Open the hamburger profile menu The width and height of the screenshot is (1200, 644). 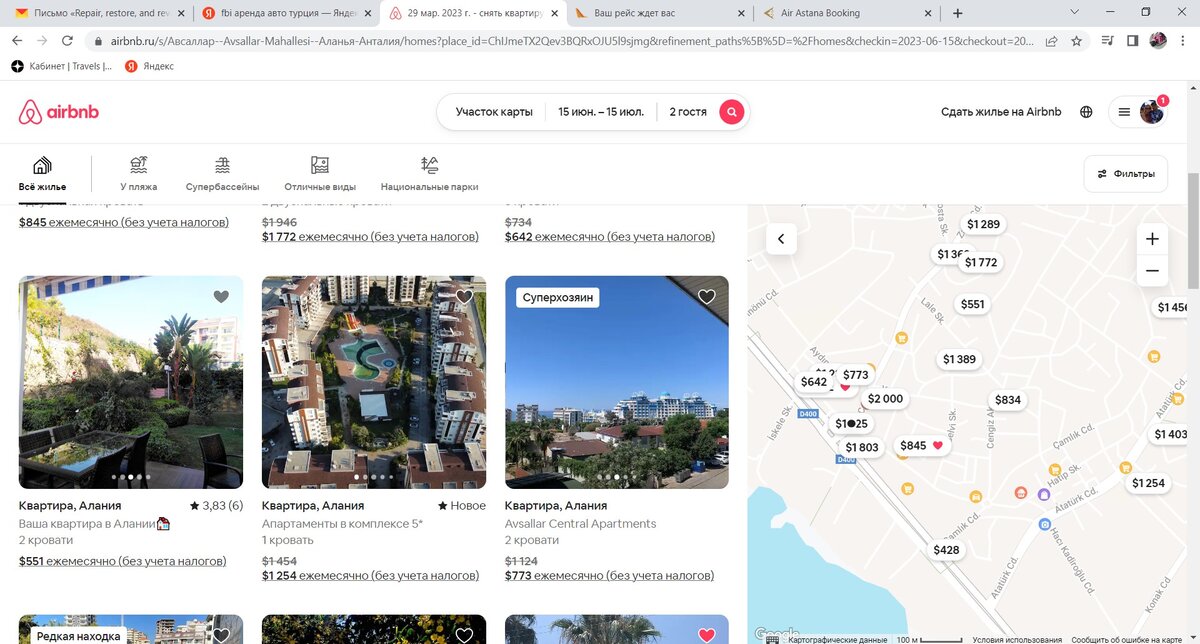pos(1138,112)
